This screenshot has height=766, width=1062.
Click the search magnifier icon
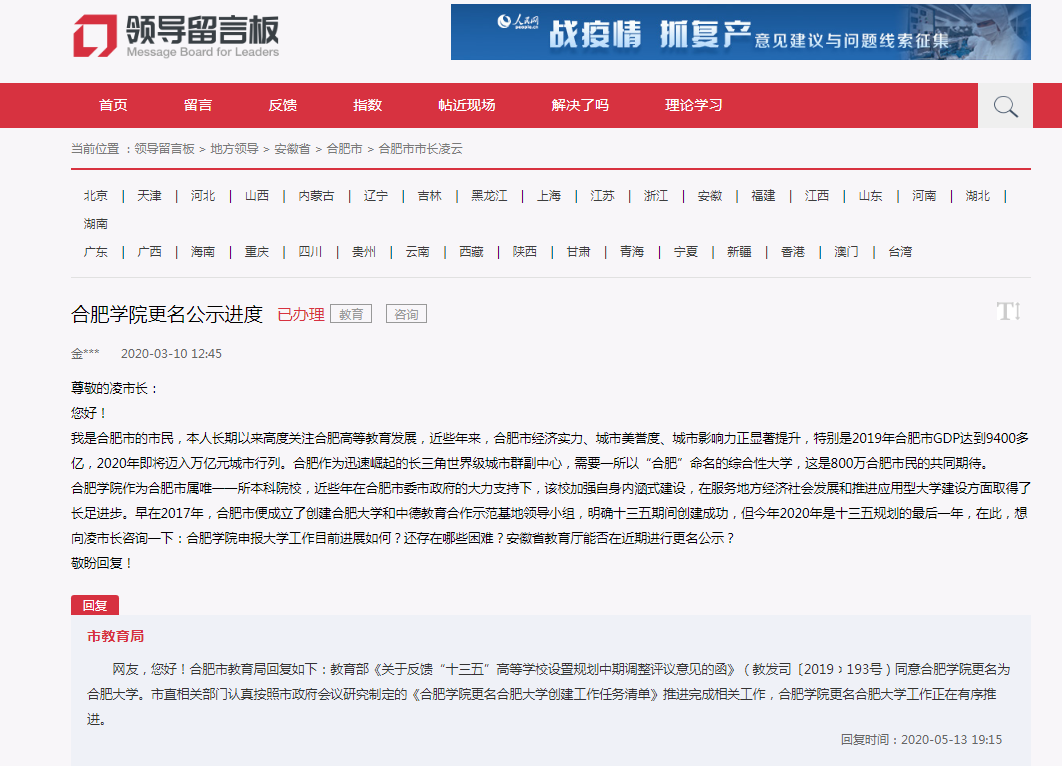(x=1005, y=106)
